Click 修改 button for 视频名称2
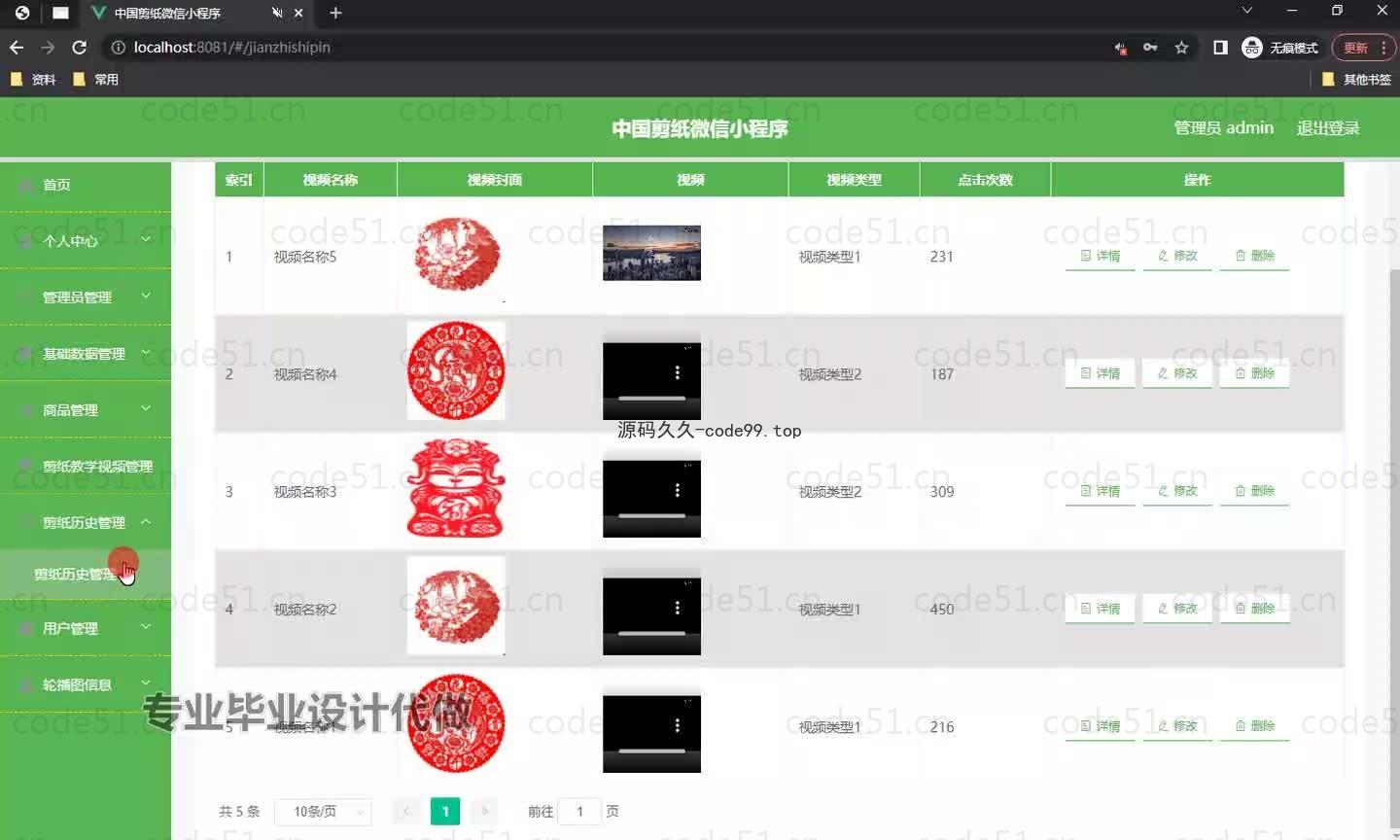The height and width of the screenshot is (840, 1400). (x=1177, y=609)
